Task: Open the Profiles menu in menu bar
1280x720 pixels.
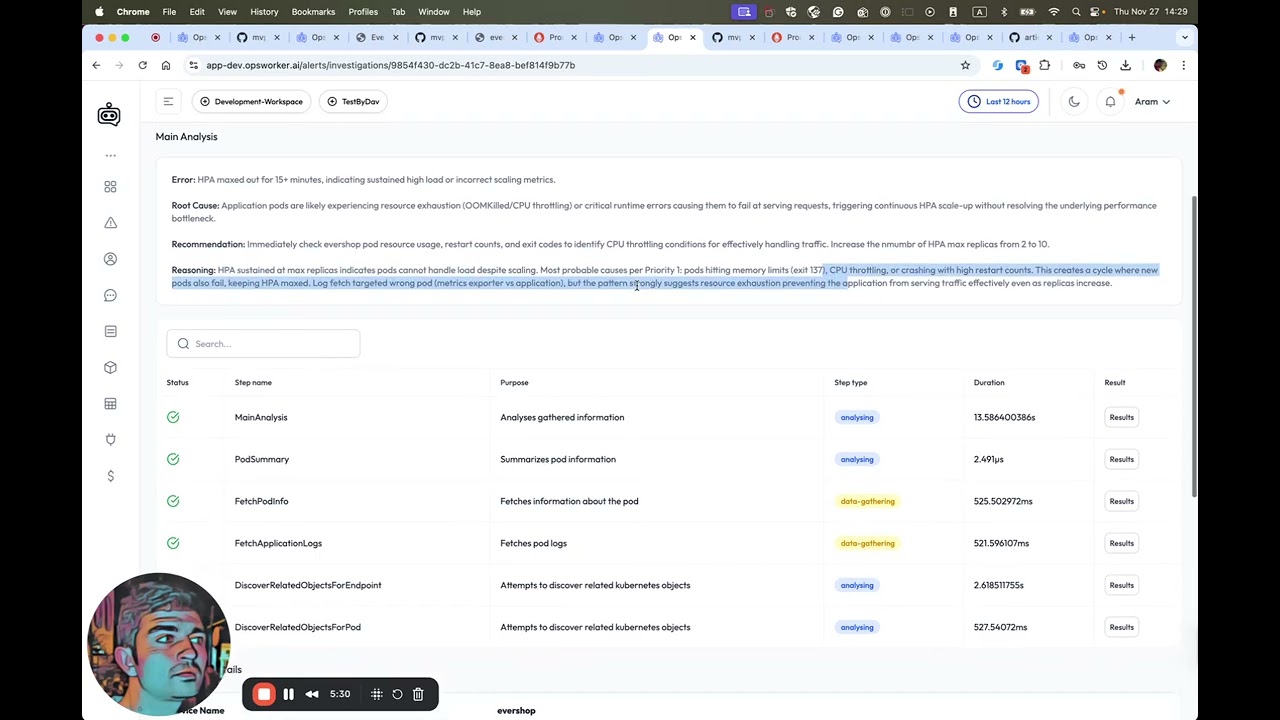Action: click(363, 12)
